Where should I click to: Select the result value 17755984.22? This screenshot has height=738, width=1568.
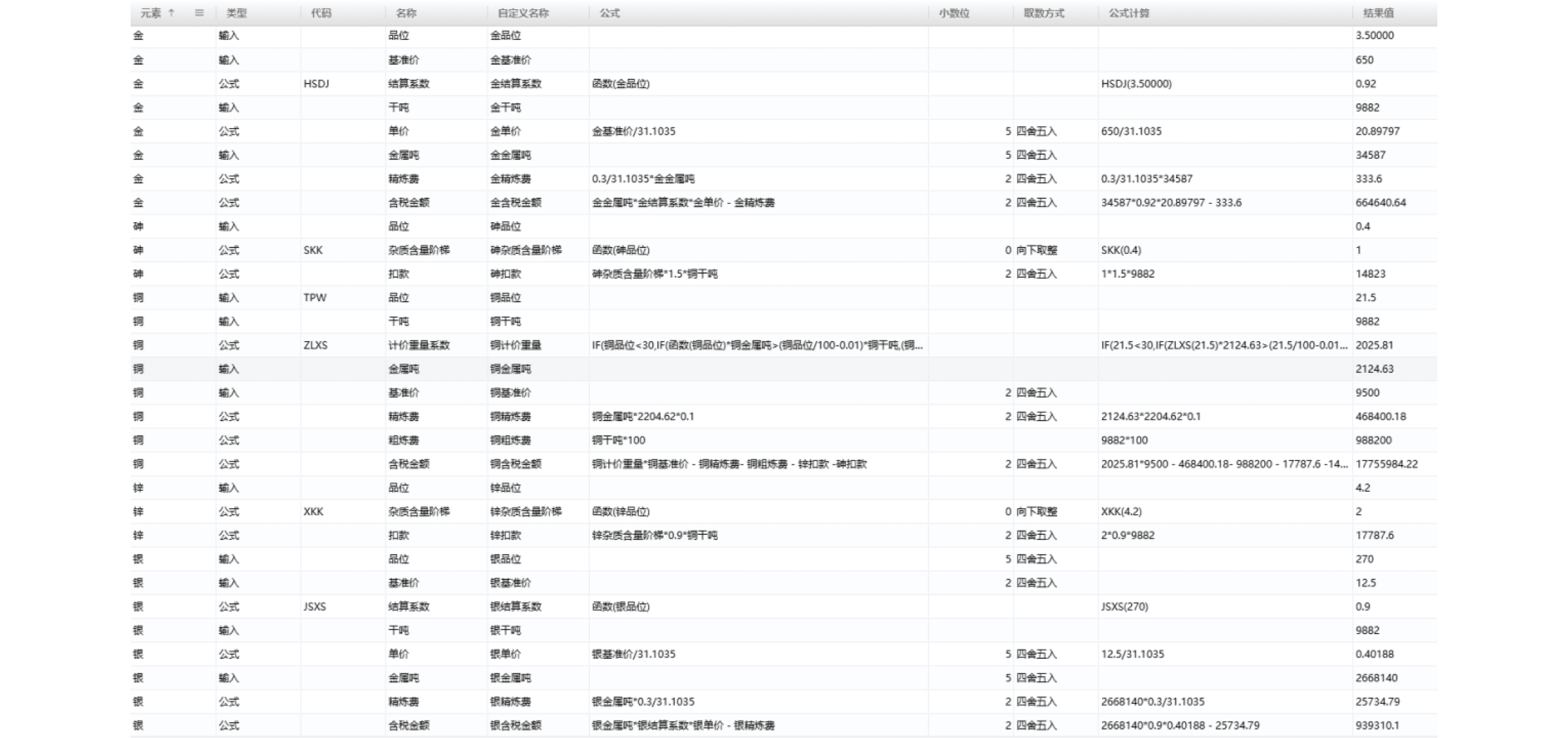coord(1386,464)
